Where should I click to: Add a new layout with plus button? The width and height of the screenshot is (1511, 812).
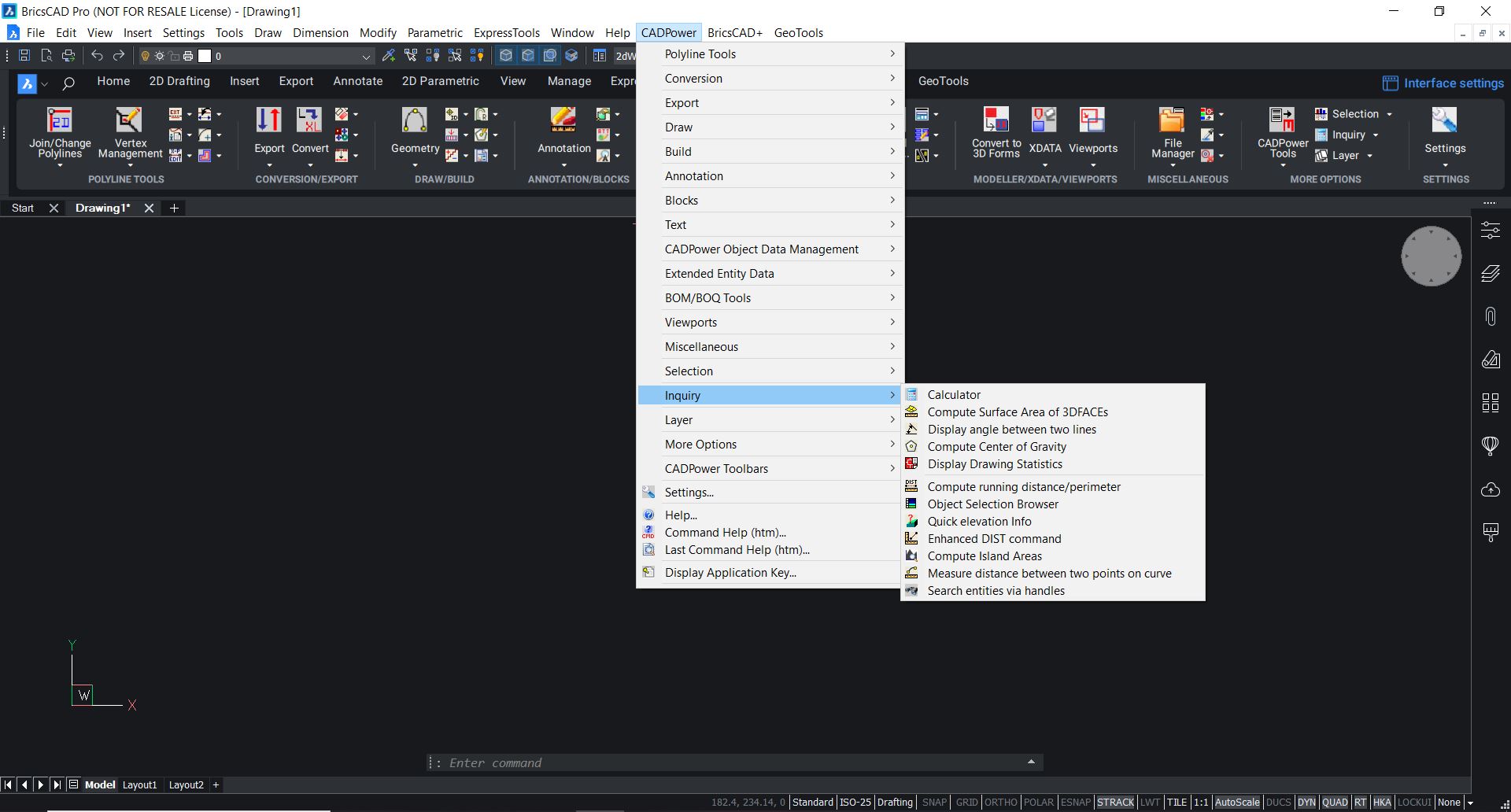tap(216, 784)
